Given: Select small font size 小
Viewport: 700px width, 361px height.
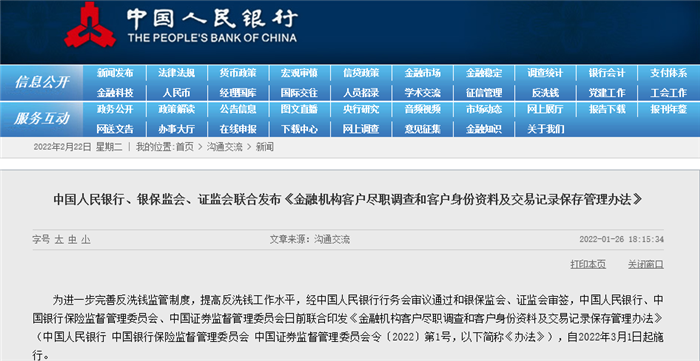Looking at the screenshot, I should pyautogui.click(x=85, y=240).
